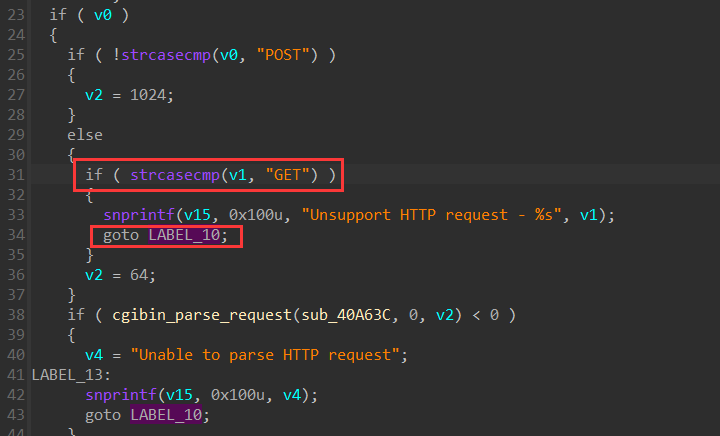Click line number 27 in the gutter

tap(16, 95)
